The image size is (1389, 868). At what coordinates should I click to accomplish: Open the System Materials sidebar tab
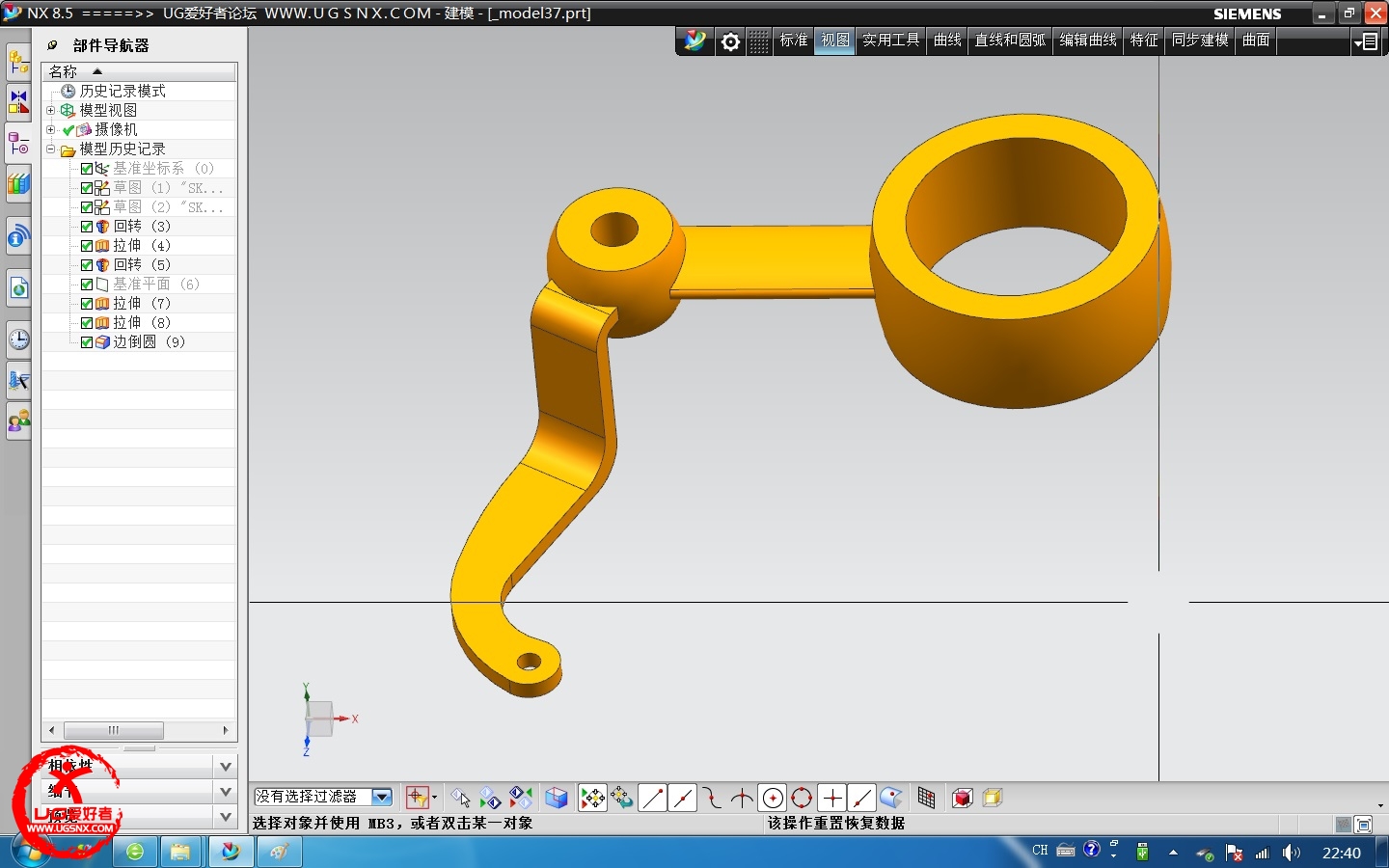coord(18,381)
